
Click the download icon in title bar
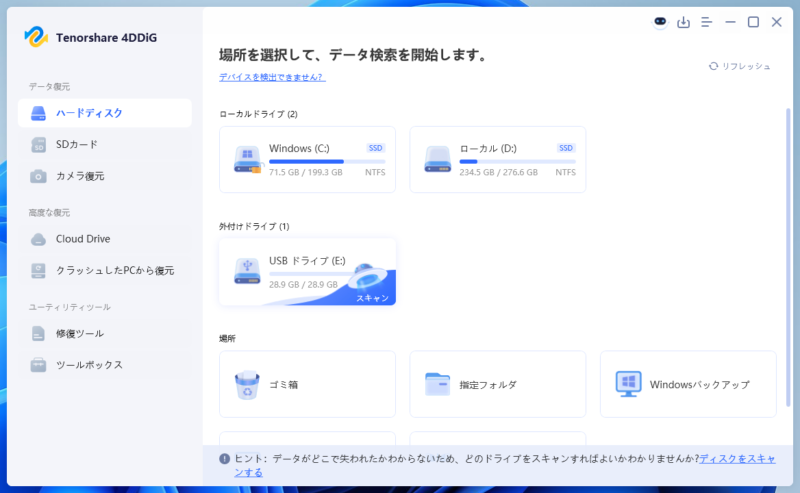click(684, 22)
